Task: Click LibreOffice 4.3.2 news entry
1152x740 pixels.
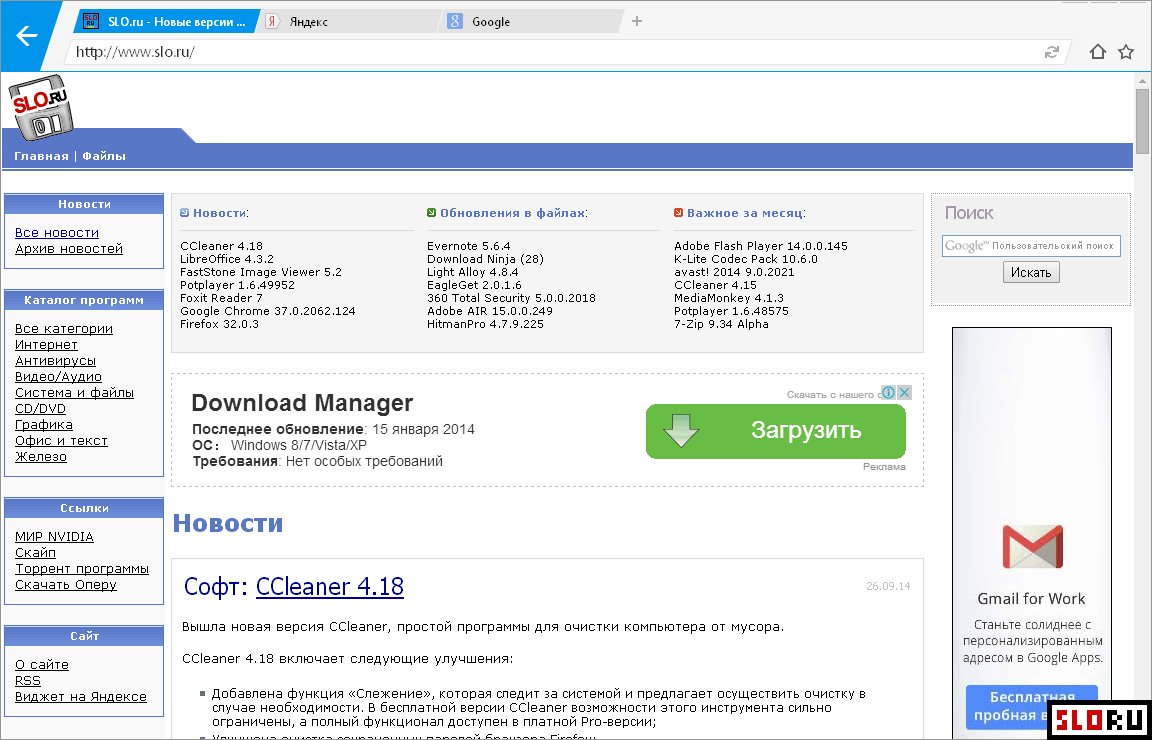Action: click(227, 259)
